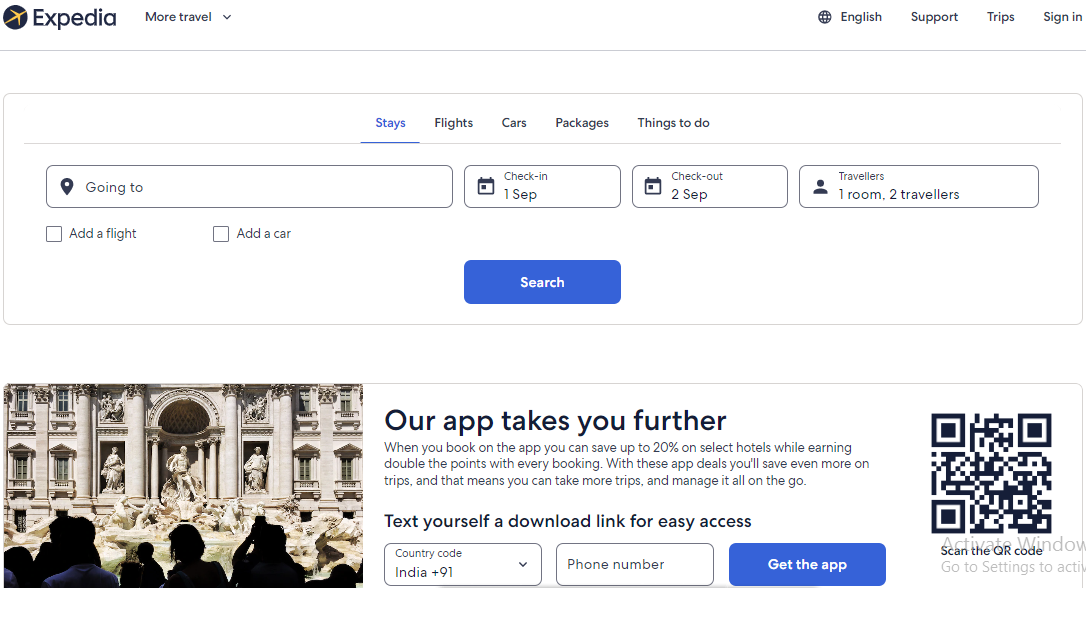
Task: Open the Country code India +91 dropdown
Action: 462,565
